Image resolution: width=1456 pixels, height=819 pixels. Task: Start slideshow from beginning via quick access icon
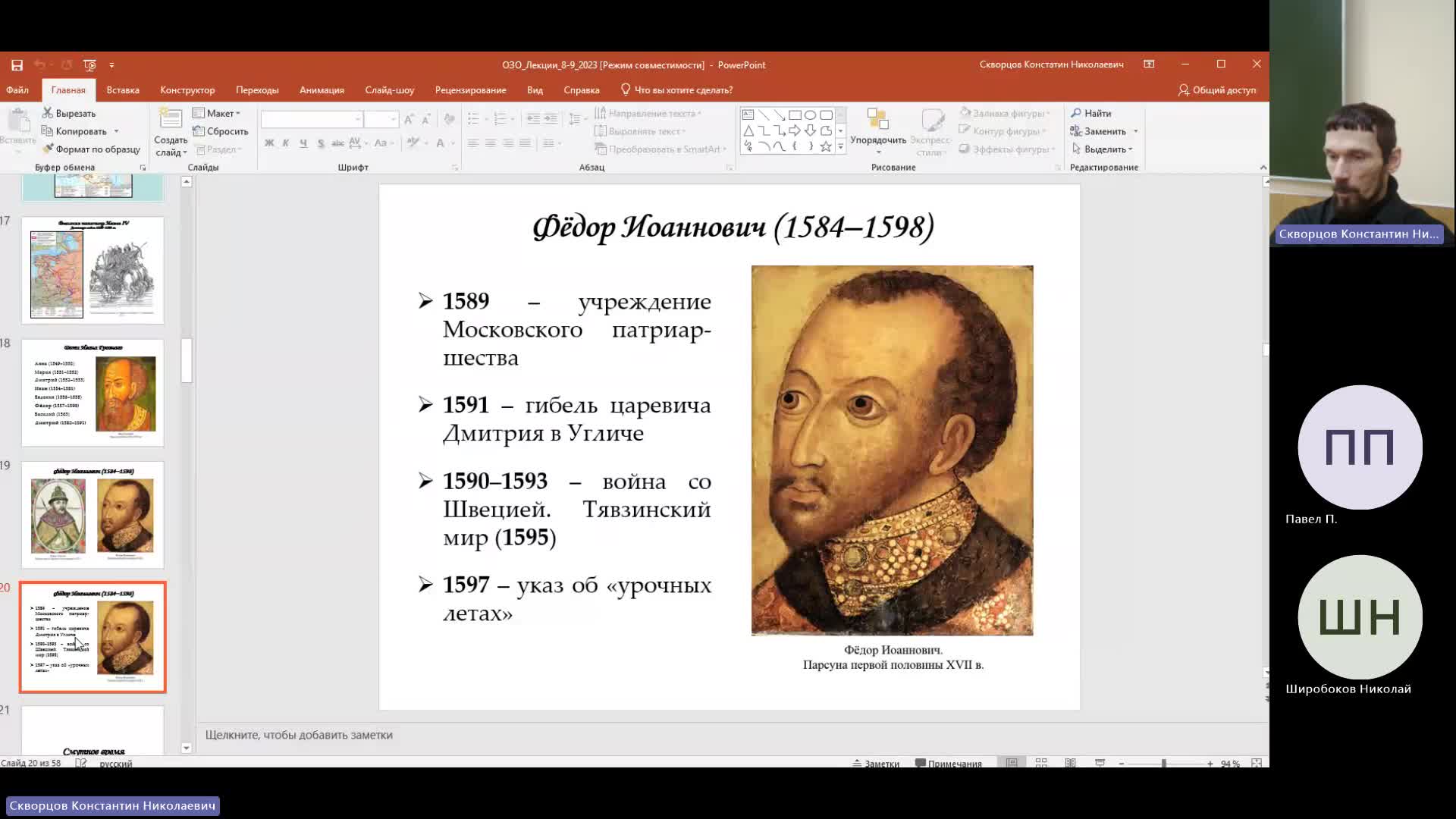click(x=89, y=65)
